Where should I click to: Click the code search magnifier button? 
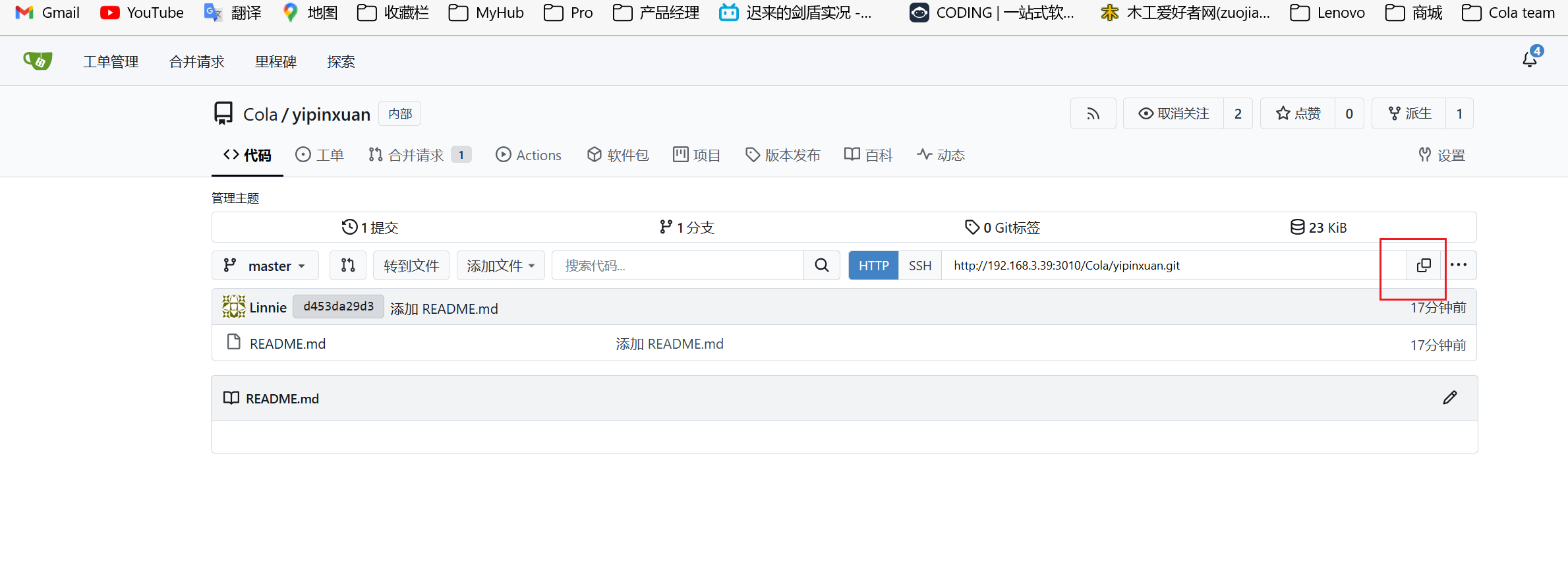tap(822, 265)
